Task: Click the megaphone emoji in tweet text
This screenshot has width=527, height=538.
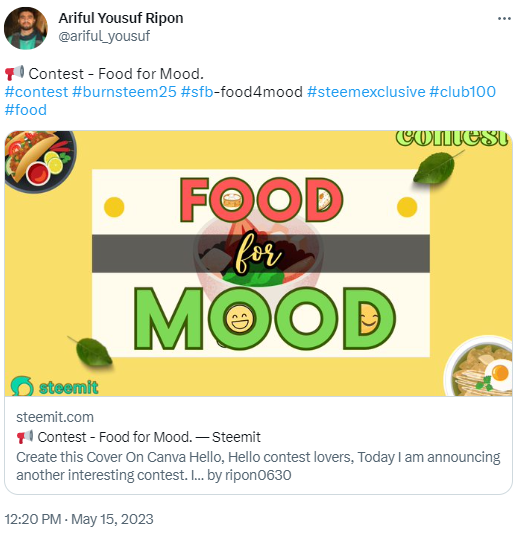Action: click(14, 73)
